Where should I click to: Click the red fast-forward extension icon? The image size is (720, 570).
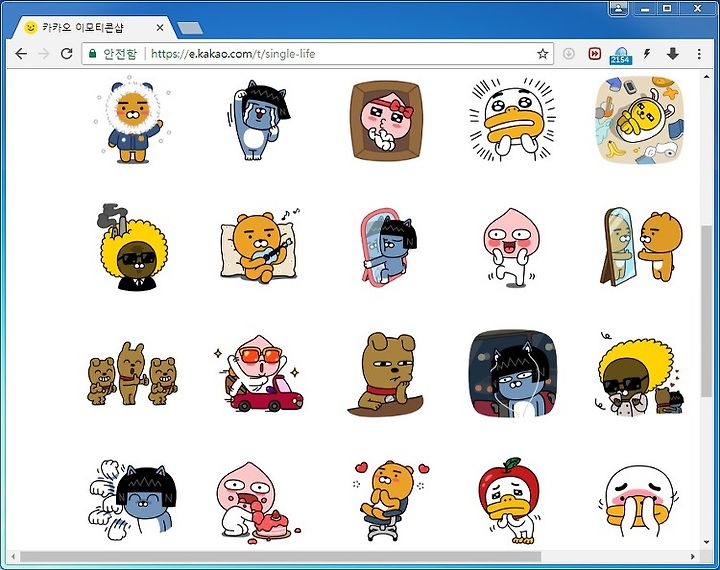595,54
